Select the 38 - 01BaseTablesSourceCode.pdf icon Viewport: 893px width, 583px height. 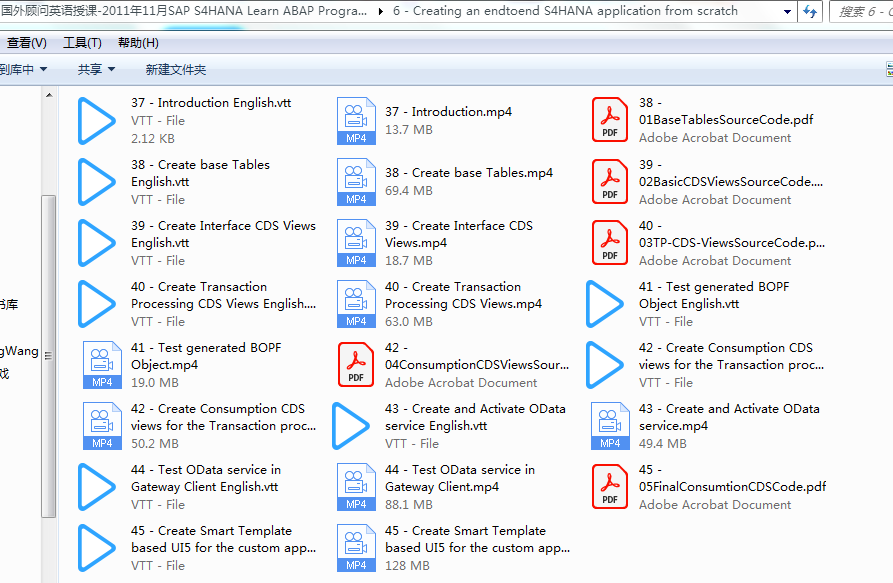610,120
